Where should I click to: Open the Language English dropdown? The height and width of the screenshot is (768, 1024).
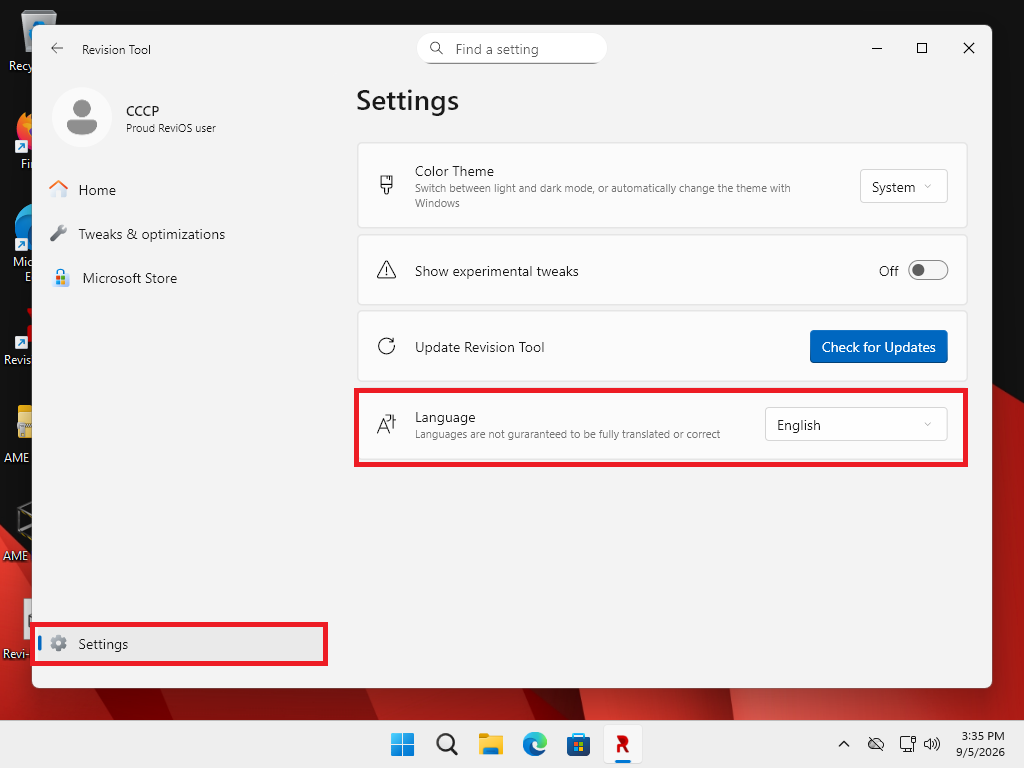click(856, 424)
